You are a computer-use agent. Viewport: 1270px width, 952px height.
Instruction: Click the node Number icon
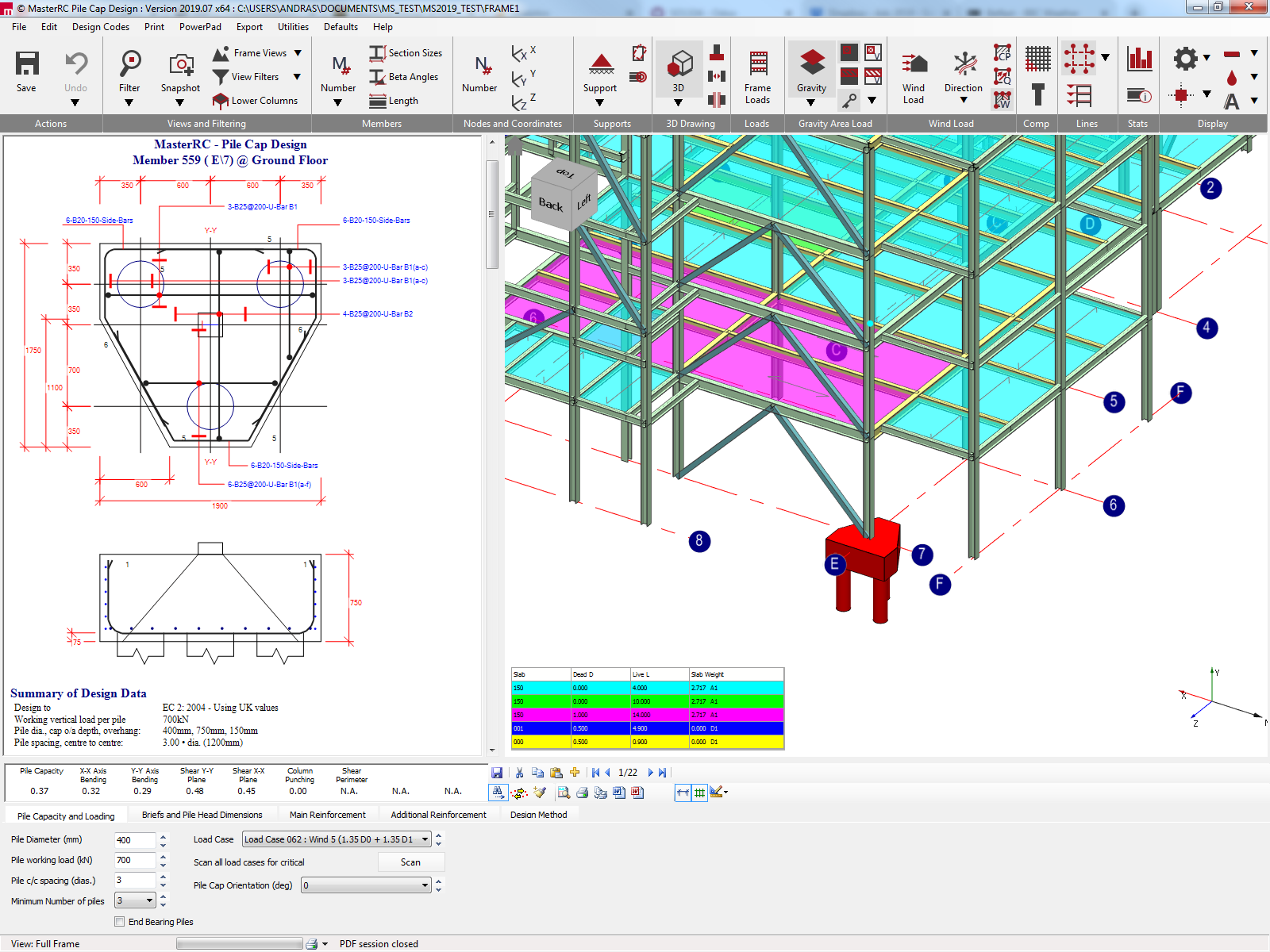482,64
